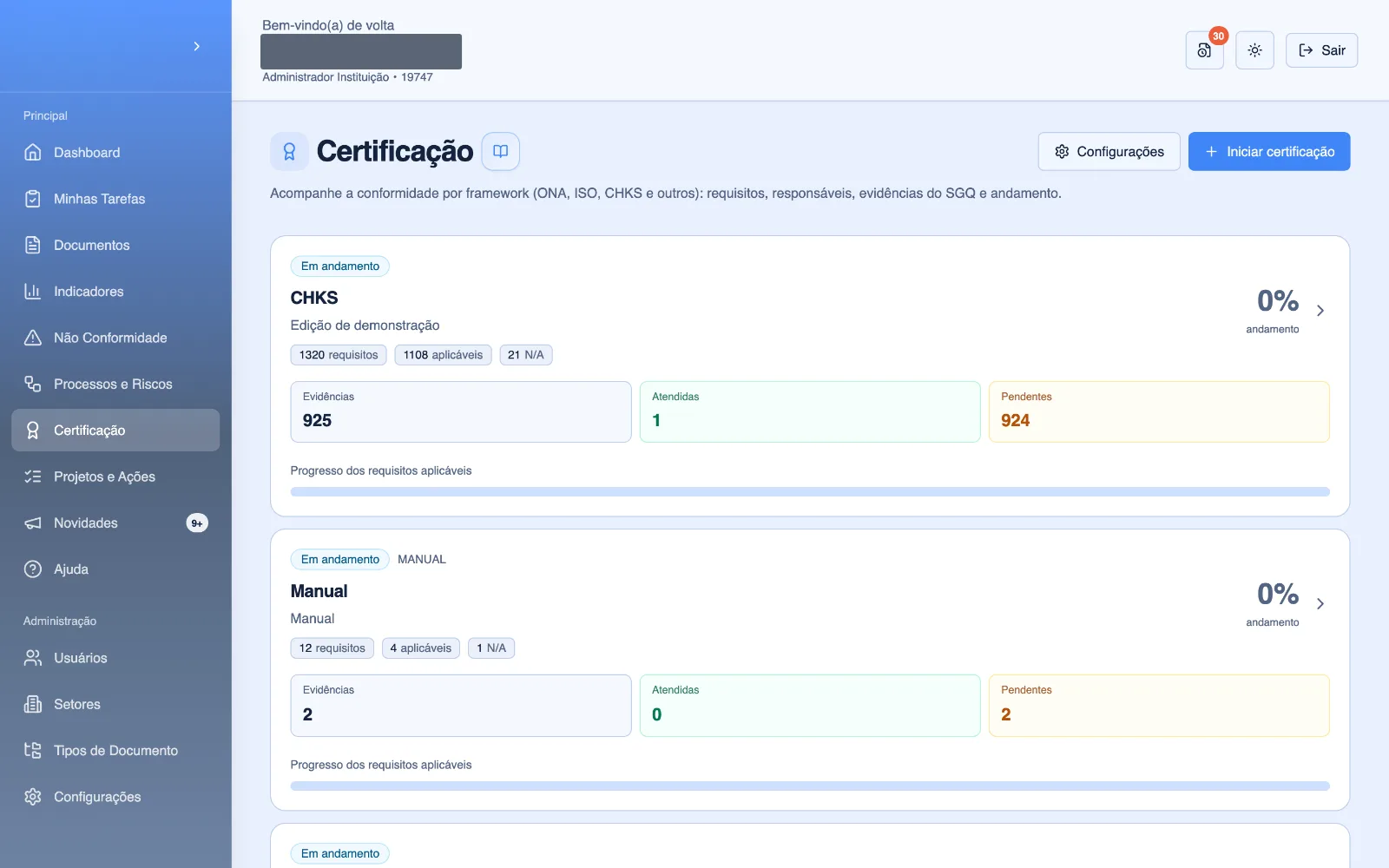The image size is (1389, 868).
Task: Open Minhas Tarefas menu item
Action: coord(115,199)
